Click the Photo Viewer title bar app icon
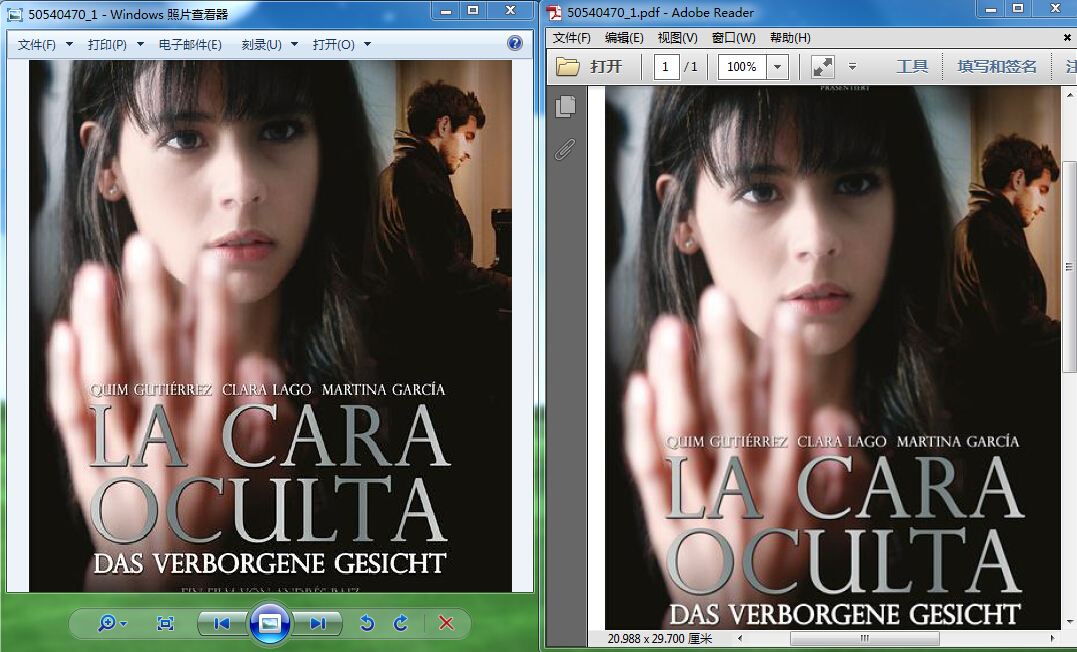Viewport: 1077px width, 652px height. pyautogui.click(x=14, y=14)
